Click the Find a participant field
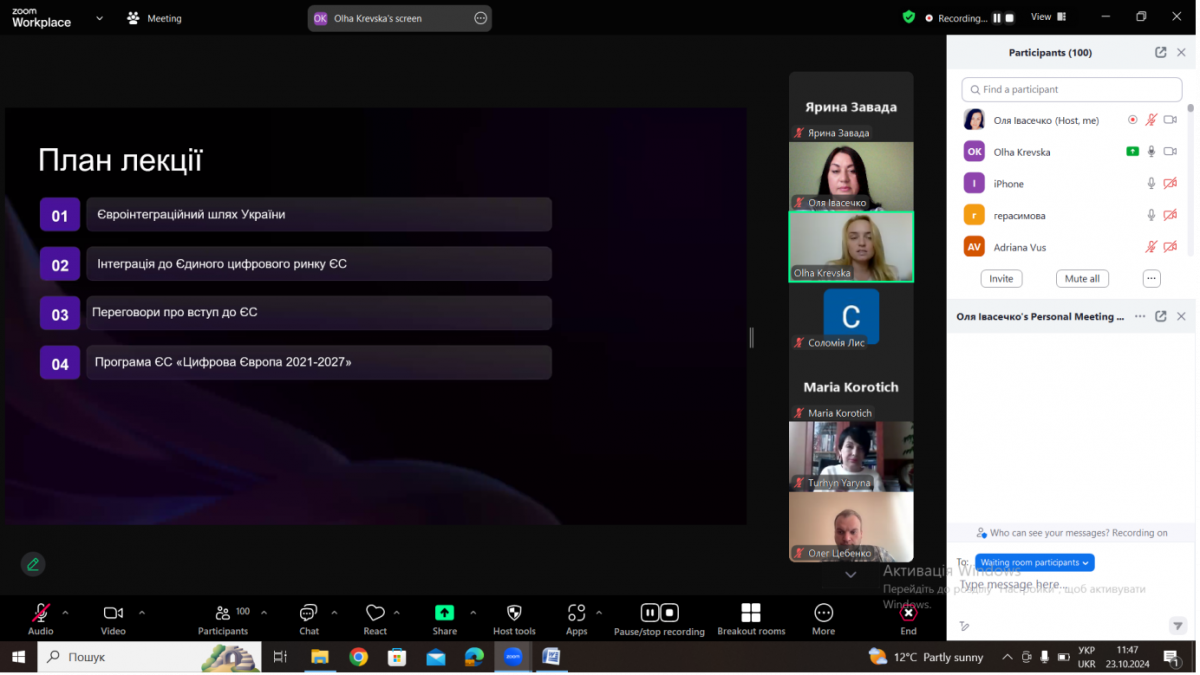 coord(1071,89)
